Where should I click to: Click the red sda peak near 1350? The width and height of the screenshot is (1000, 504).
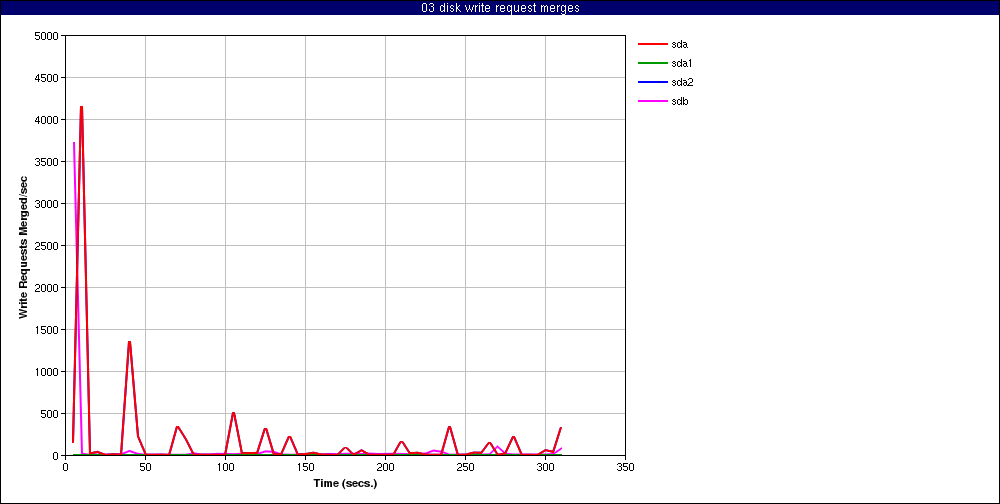pyautogui.click(x=129, y=342)
